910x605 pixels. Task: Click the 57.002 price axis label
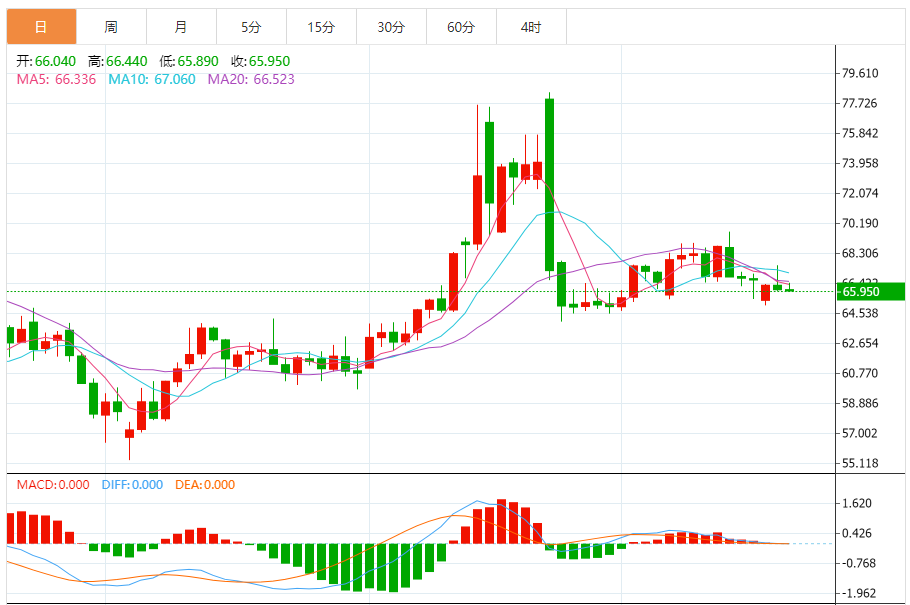[x=860, y=433]
